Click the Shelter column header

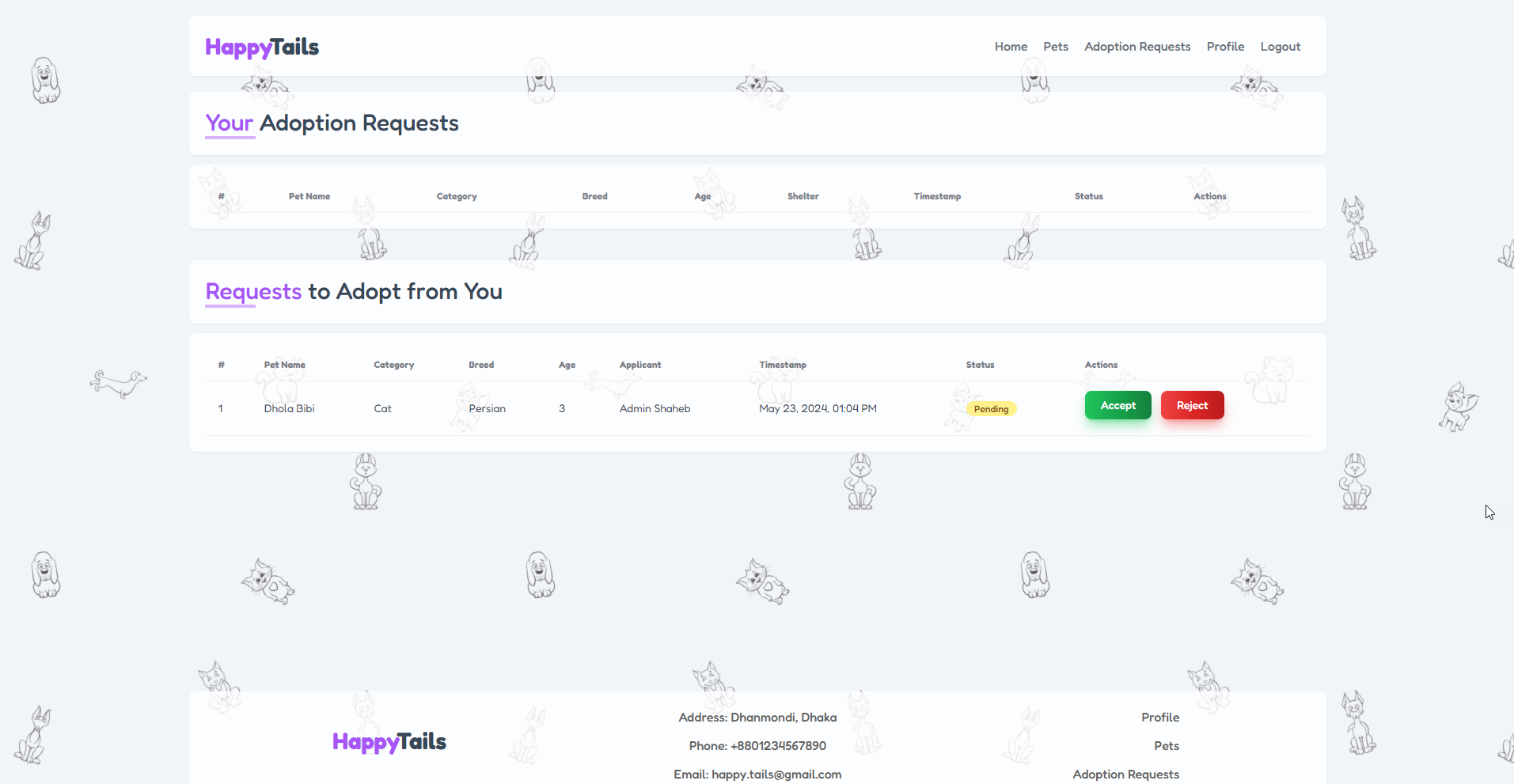[x=803, y=196]
